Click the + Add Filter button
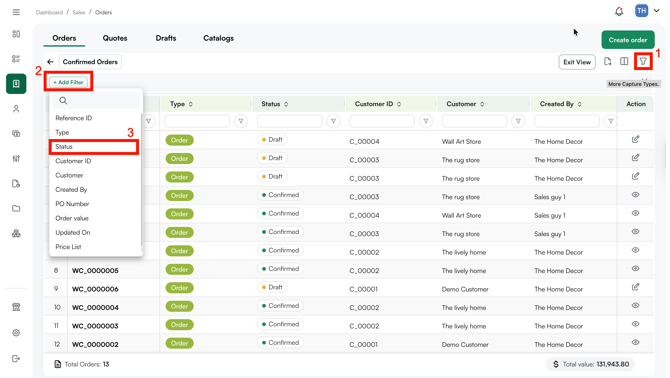 point(68,82)
